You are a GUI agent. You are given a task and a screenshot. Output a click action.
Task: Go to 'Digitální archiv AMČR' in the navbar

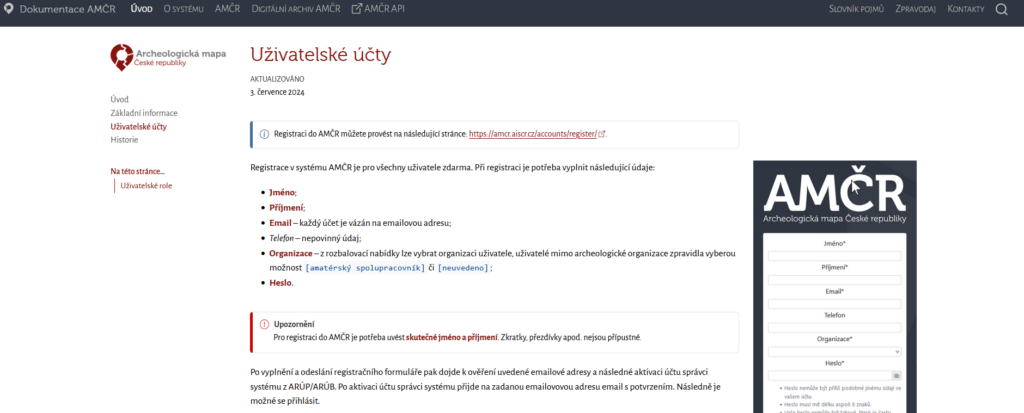click(x=296, y=10)
